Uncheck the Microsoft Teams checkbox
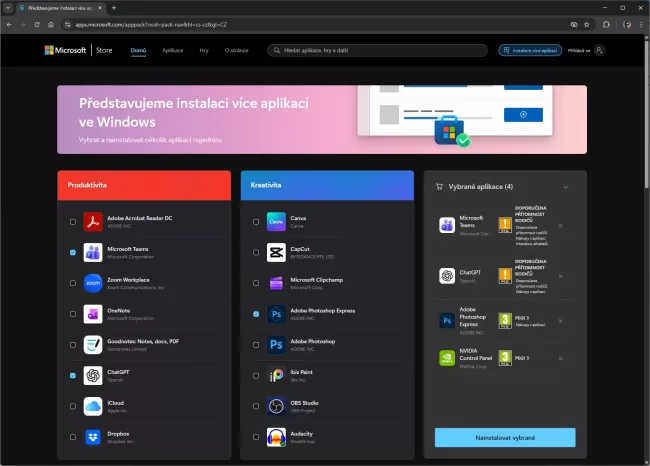 point(73,252)
